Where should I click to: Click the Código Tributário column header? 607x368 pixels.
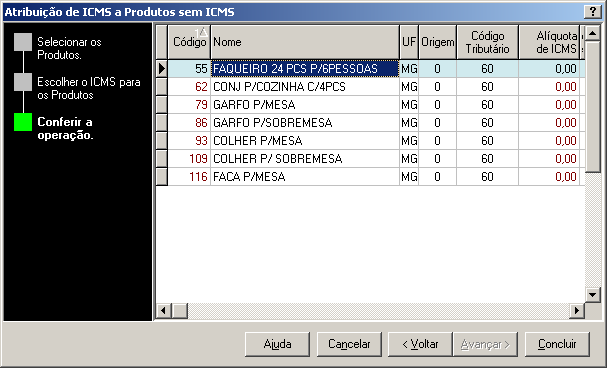coord(487,42)
